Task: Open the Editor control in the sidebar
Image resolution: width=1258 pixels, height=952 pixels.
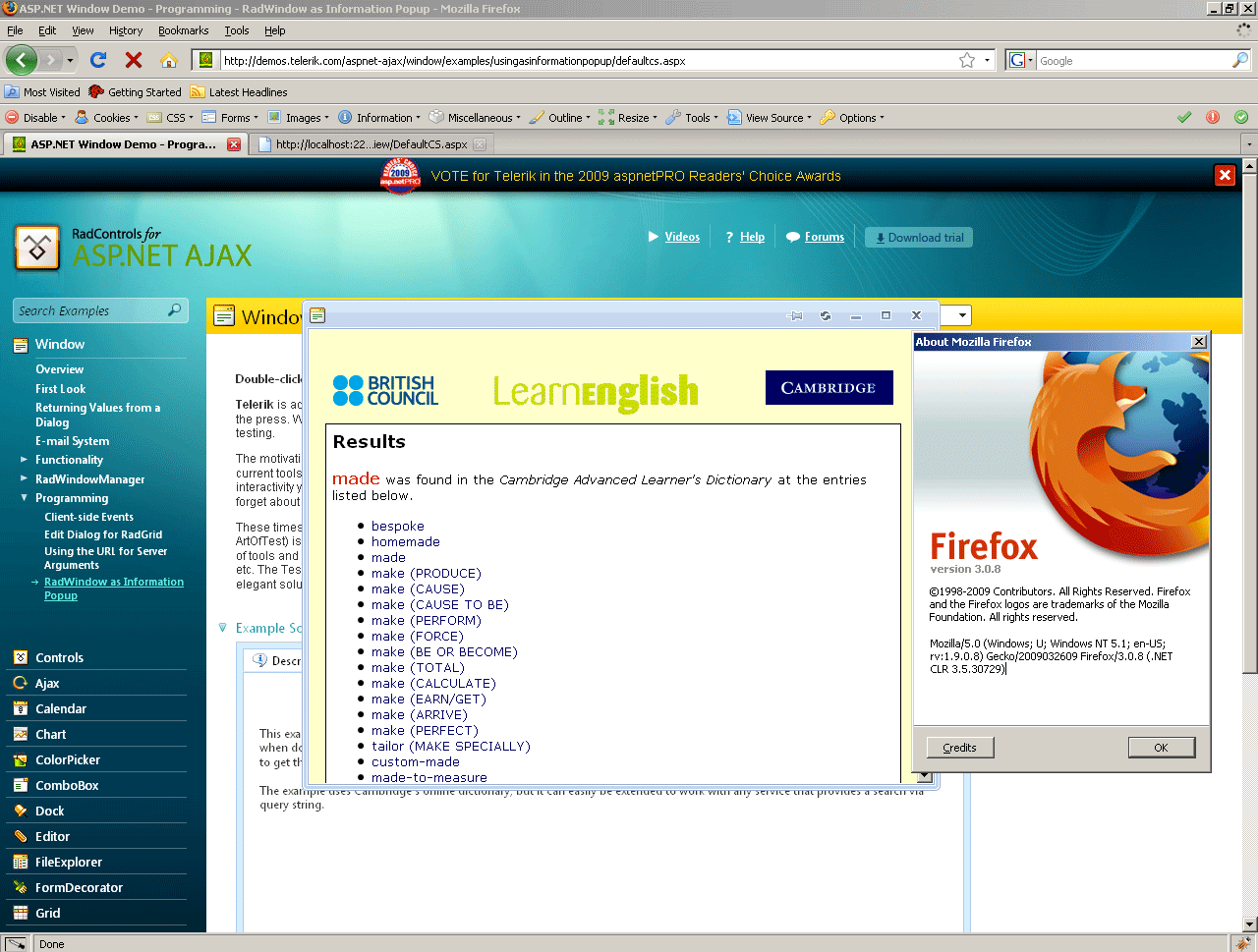Action: 53,837
